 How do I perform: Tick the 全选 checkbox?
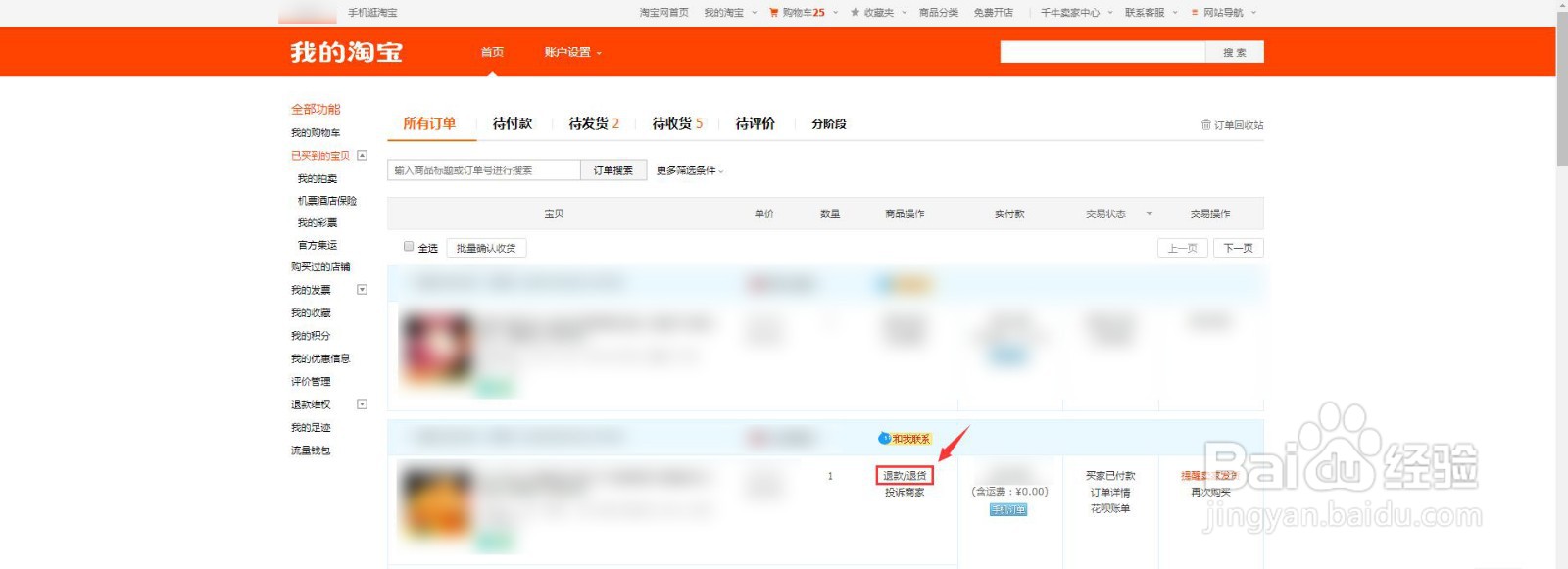[409, 247]
